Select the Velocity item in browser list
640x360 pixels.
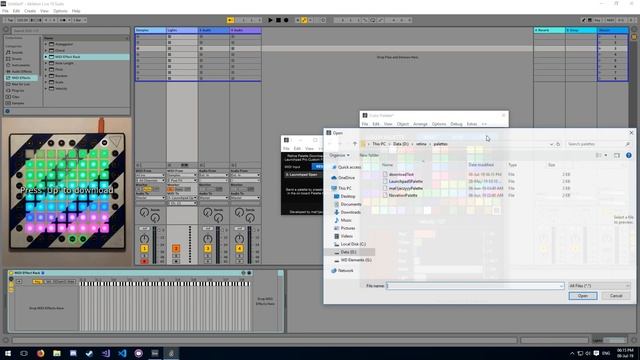pos(61,88)
